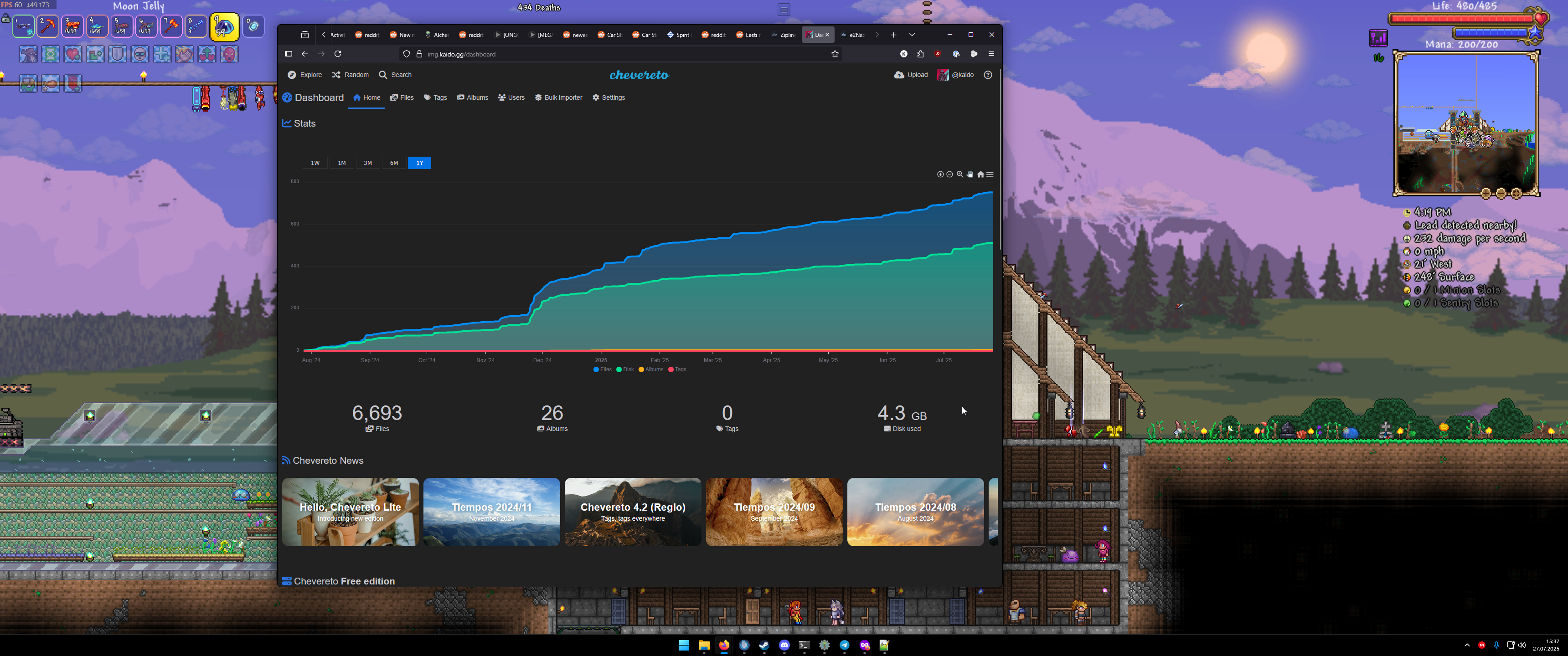Open the Tags dashboard tab
Screen dimensions: 1568x656
click(435, 97)
